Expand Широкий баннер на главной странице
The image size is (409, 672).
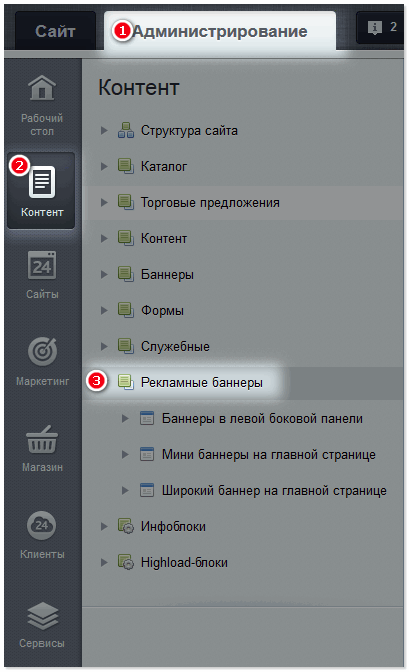click(125, 490)
